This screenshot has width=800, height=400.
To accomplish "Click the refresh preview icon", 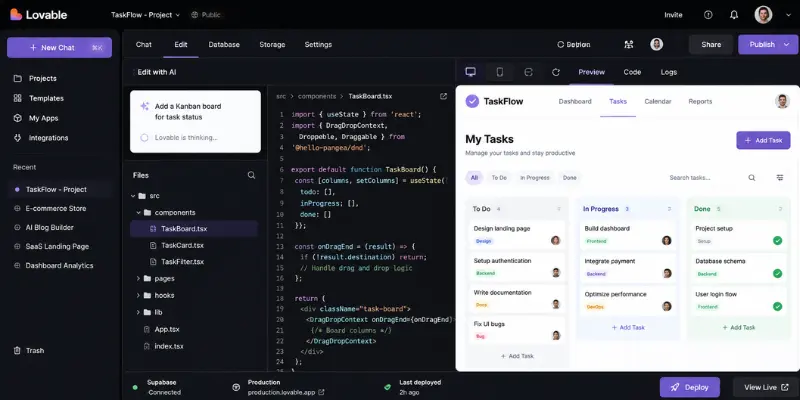I will [556, 72].
